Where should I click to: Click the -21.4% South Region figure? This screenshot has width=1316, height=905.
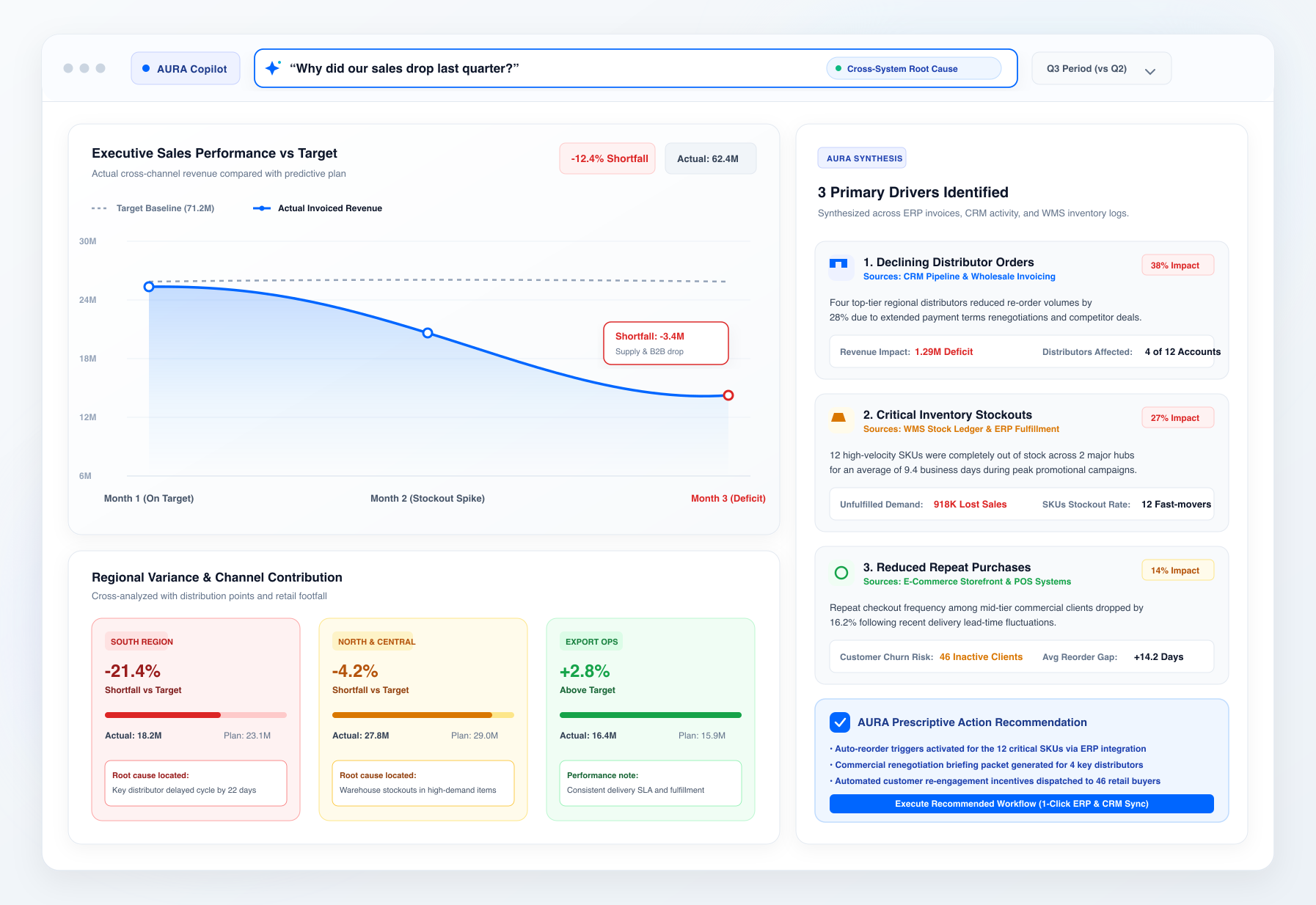click(133, 671)
